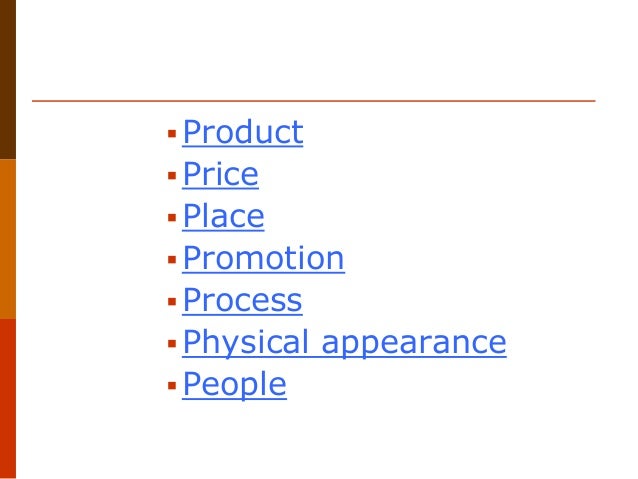Viewport: 638px width, 479px height.
Task: Follow the Place link
Action: 223,217
